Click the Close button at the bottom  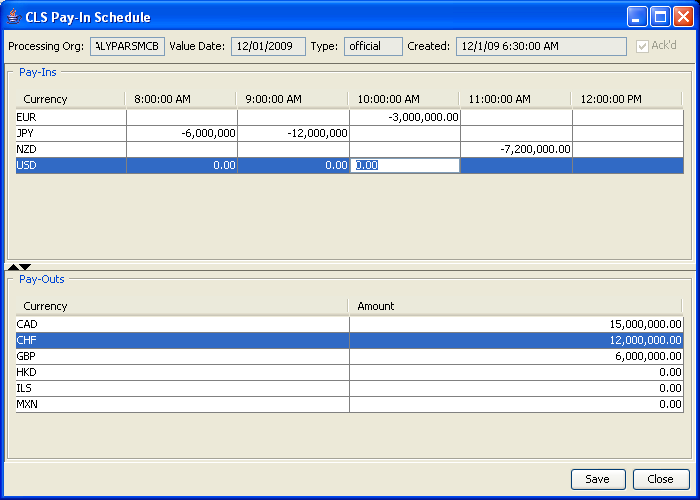(x=661, y=479)
